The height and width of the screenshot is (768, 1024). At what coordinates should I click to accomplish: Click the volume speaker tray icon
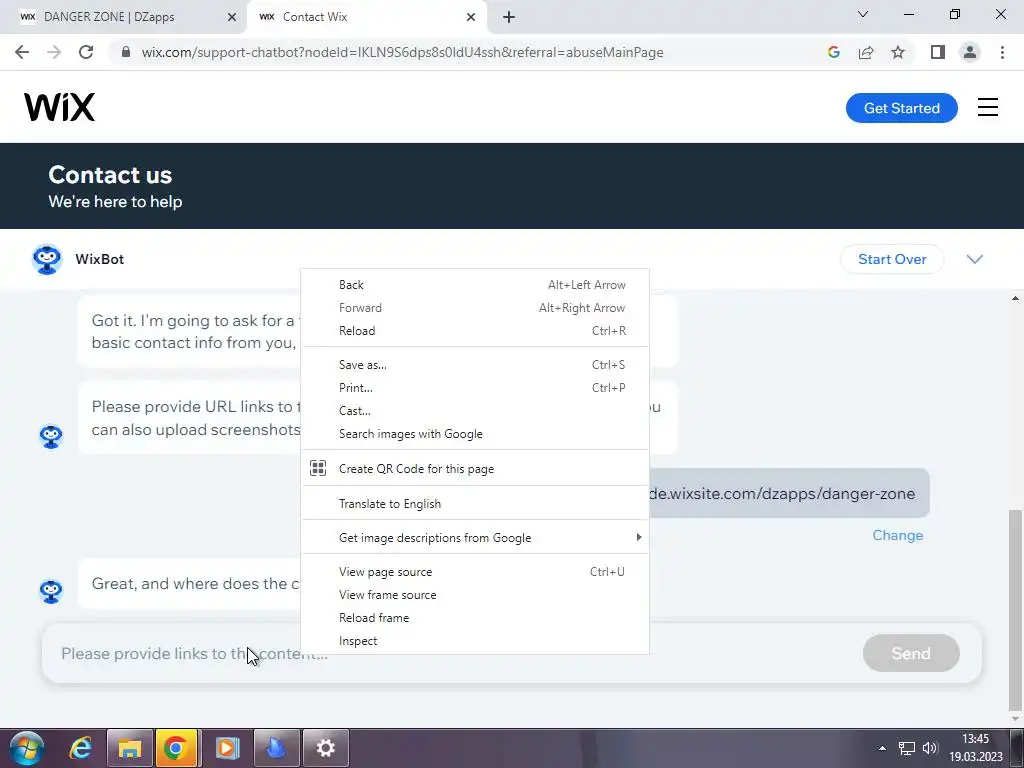pyautogui.click(x=930, y=748)
